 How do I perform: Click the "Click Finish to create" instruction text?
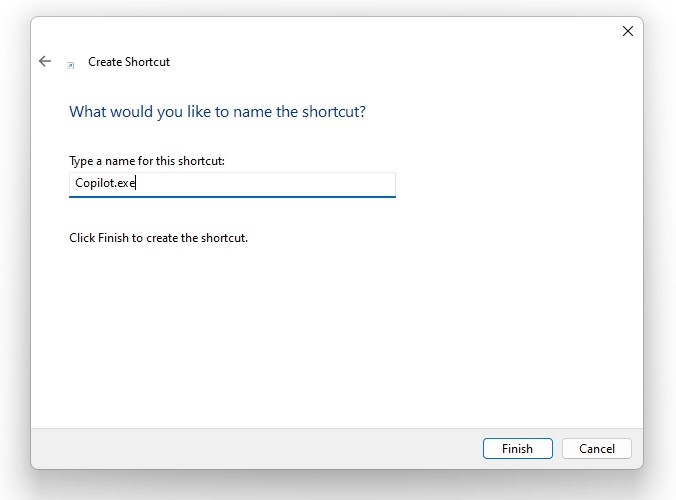158,238
